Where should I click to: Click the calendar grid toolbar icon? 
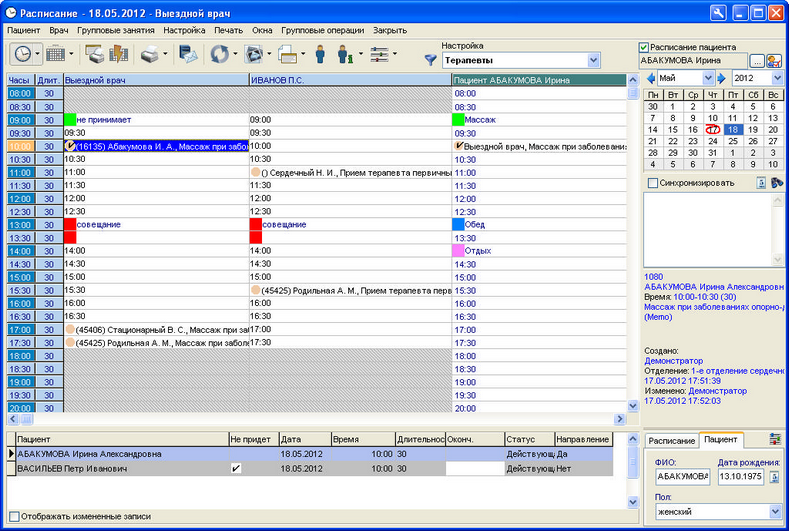[55, 53]
